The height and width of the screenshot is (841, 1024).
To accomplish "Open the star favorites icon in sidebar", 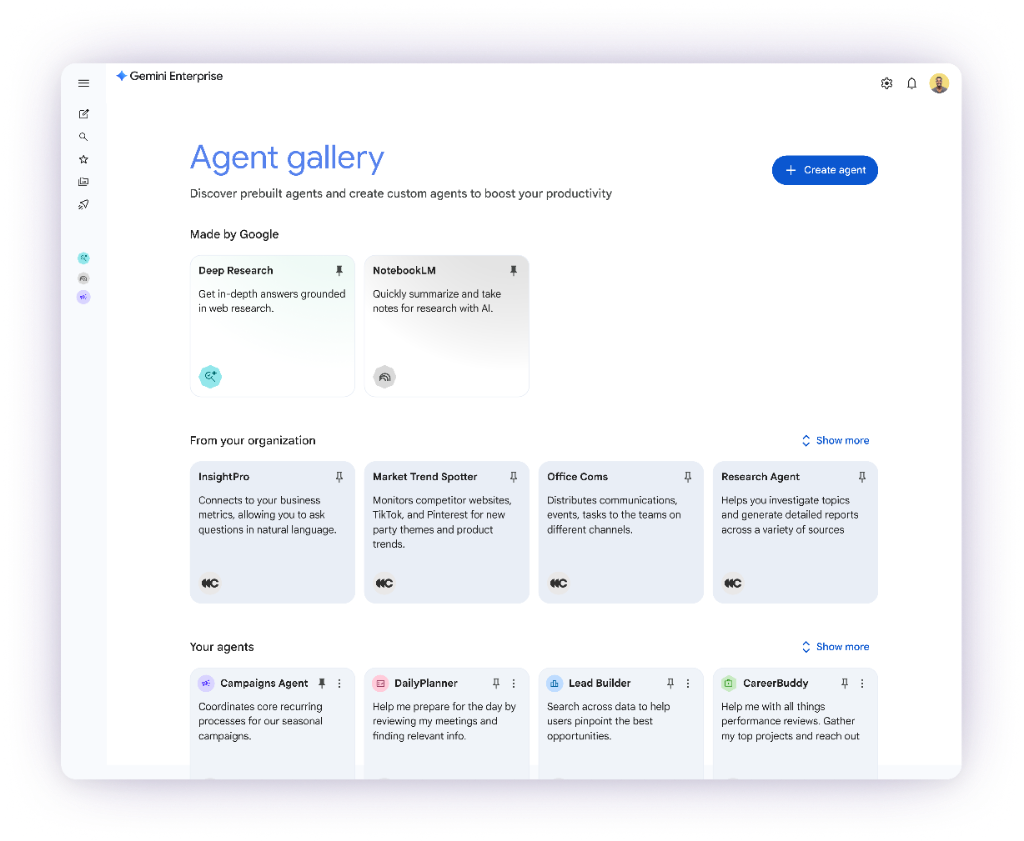I will point(84,159).
